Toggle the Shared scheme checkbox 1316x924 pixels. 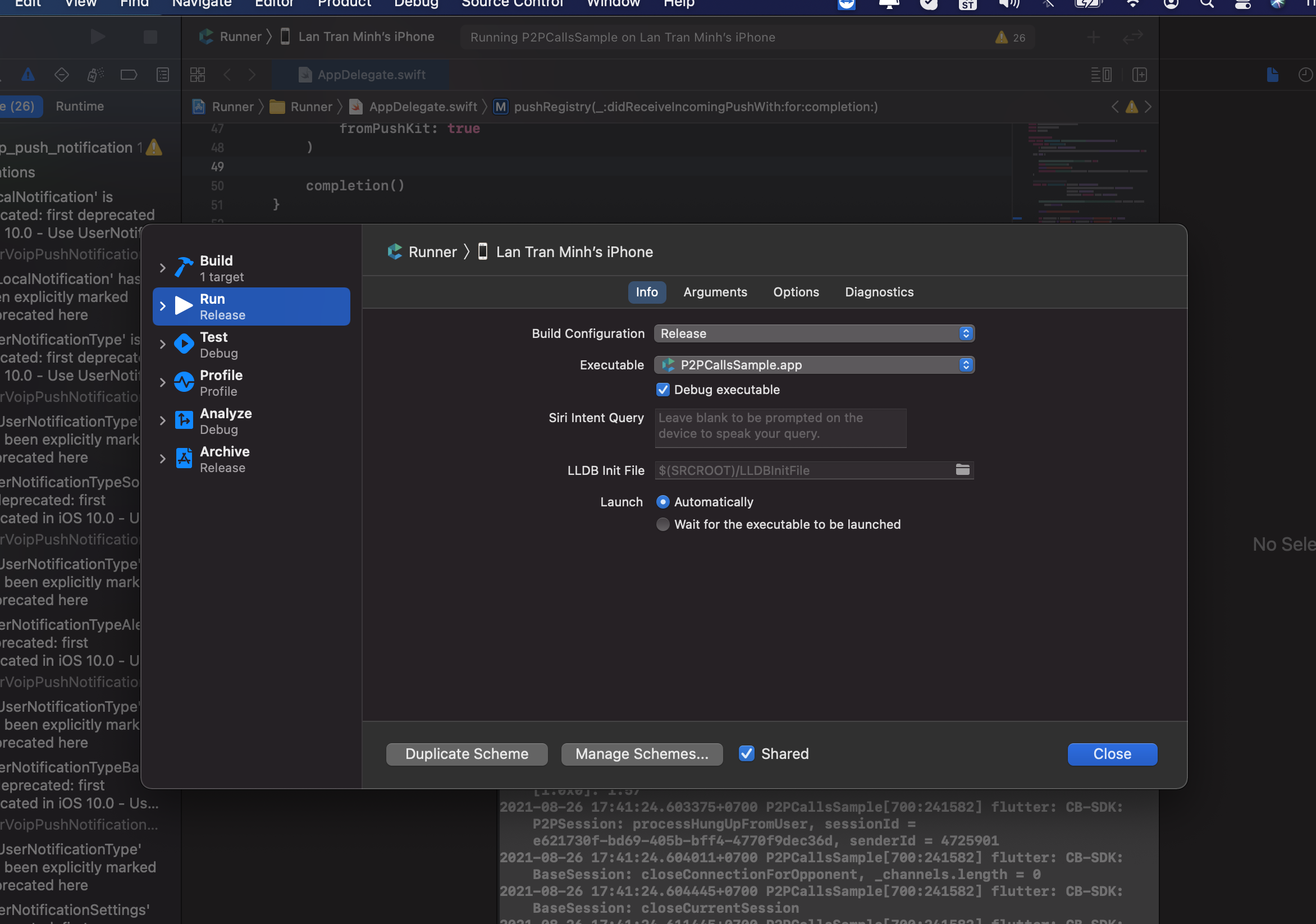pos(746,754)
